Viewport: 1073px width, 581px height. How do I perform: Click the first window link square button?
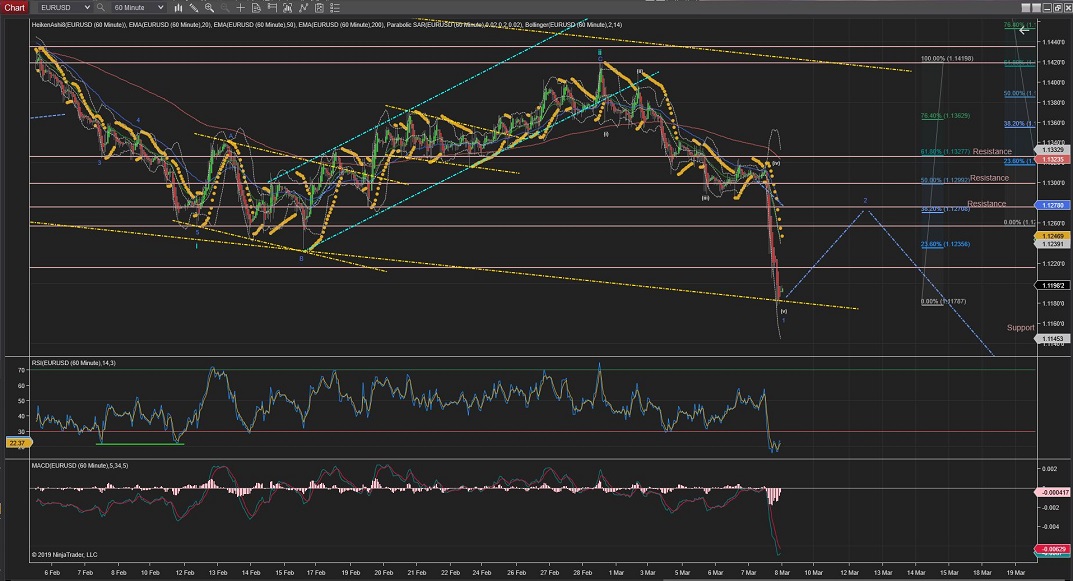click(1026, 8)
